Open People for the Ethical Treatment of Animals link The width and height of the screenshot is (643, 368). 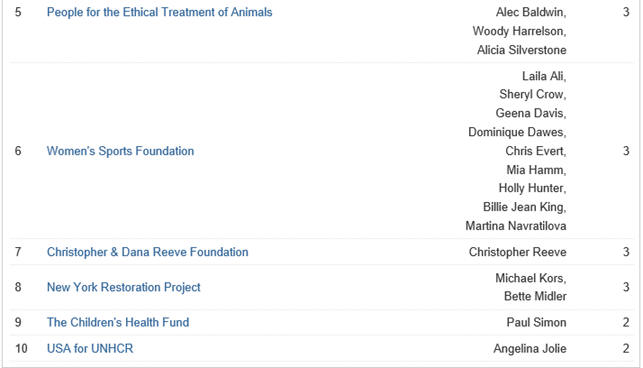[160, 12]
